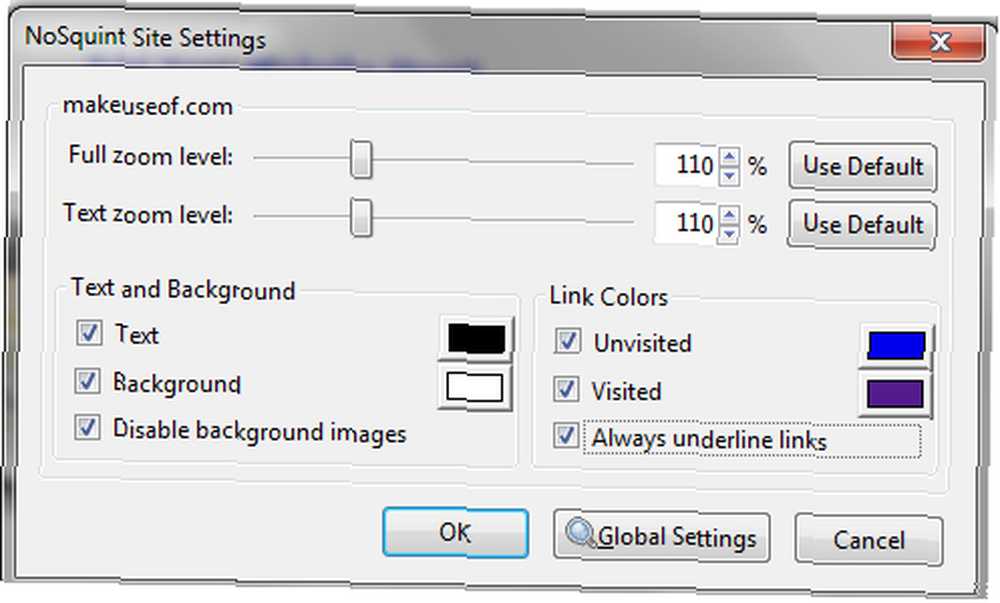Disable background images checkbox
Viewport: 1000px width, 603px height.
click(89, 428)
